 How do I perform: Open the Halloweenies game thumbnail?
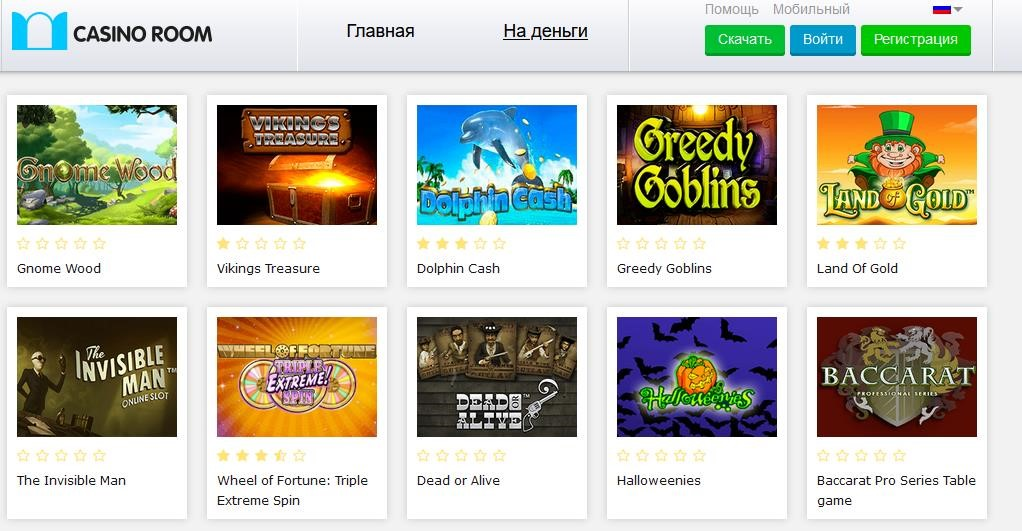pyautogui.click(x=697, y=377)
